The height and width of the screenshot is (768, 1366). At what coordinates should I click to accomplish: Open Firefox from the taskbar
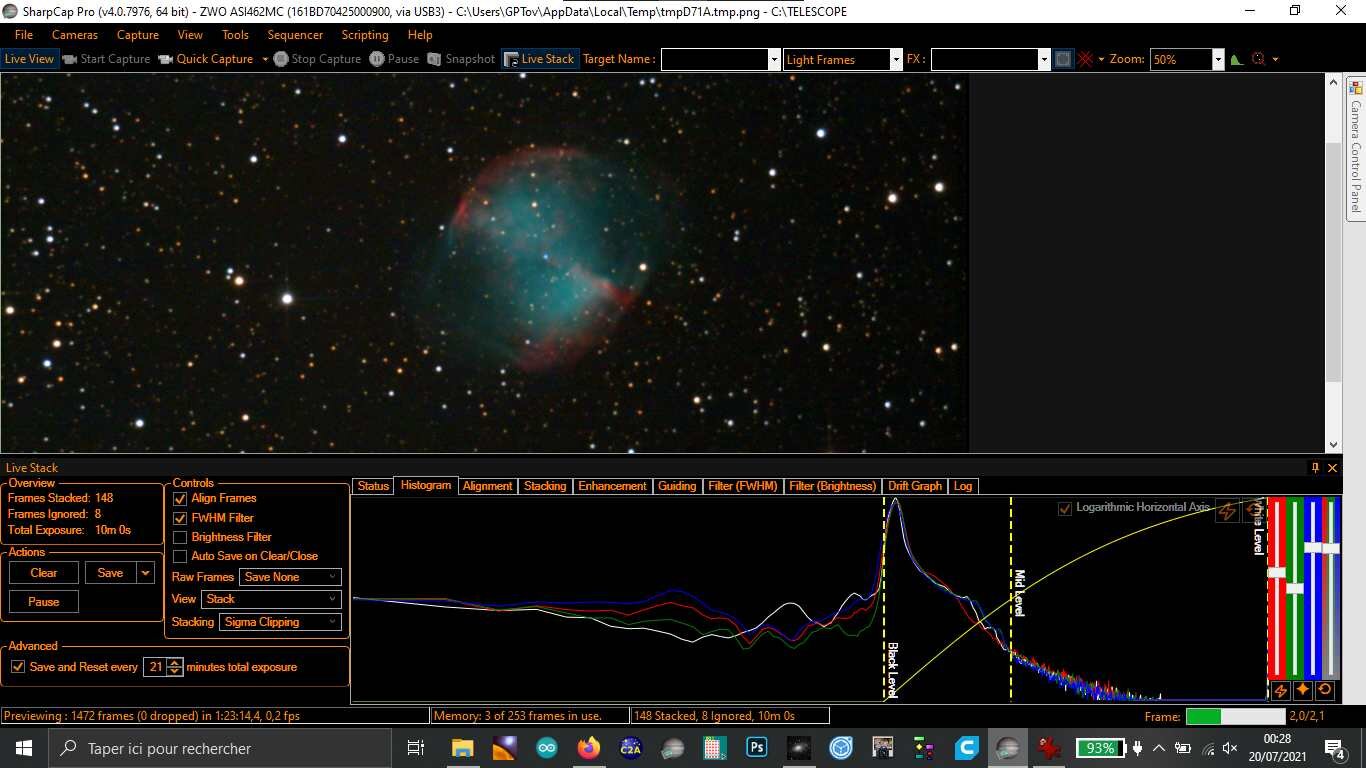[589, 748]
